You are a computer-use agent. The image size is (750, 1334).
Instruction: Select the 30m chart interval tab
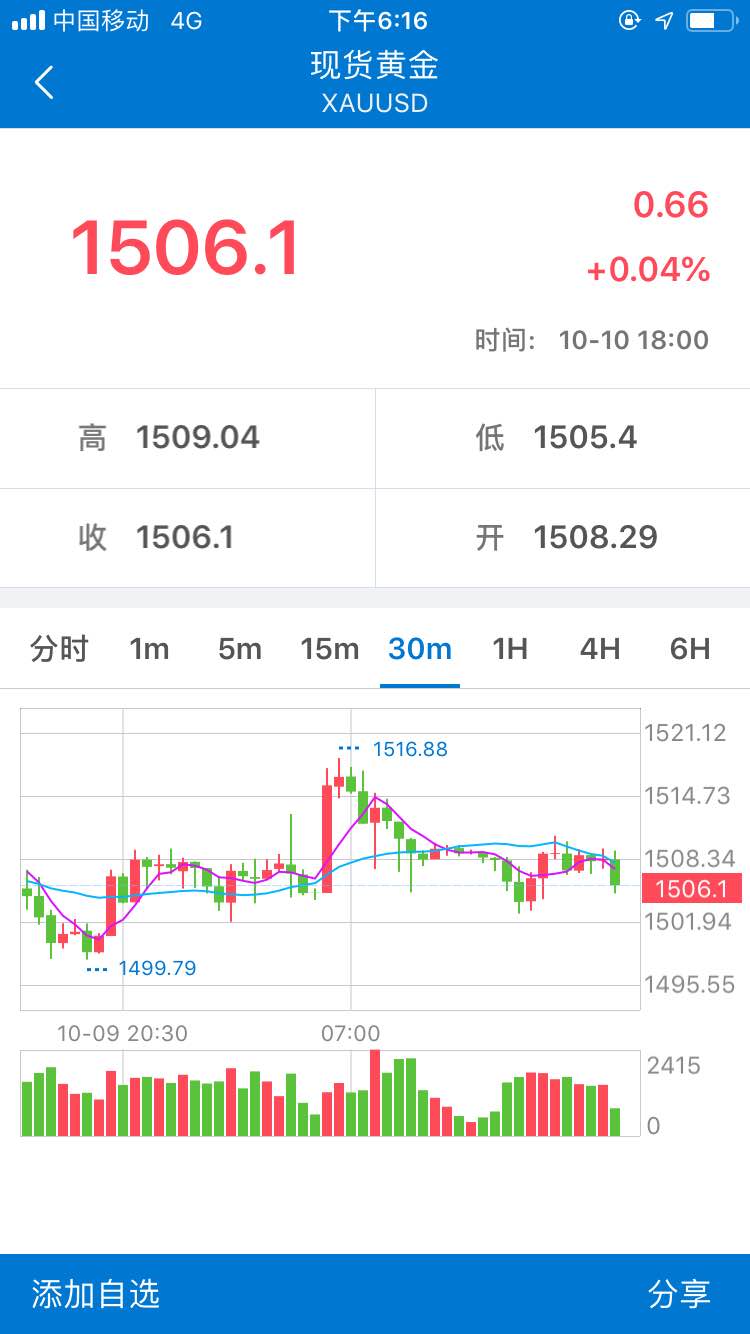[420, 649]
